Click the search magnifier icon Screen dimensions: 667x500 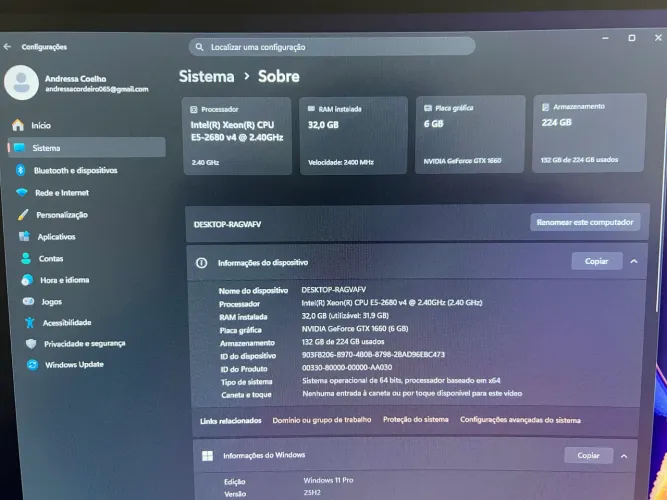pos(199,47)
